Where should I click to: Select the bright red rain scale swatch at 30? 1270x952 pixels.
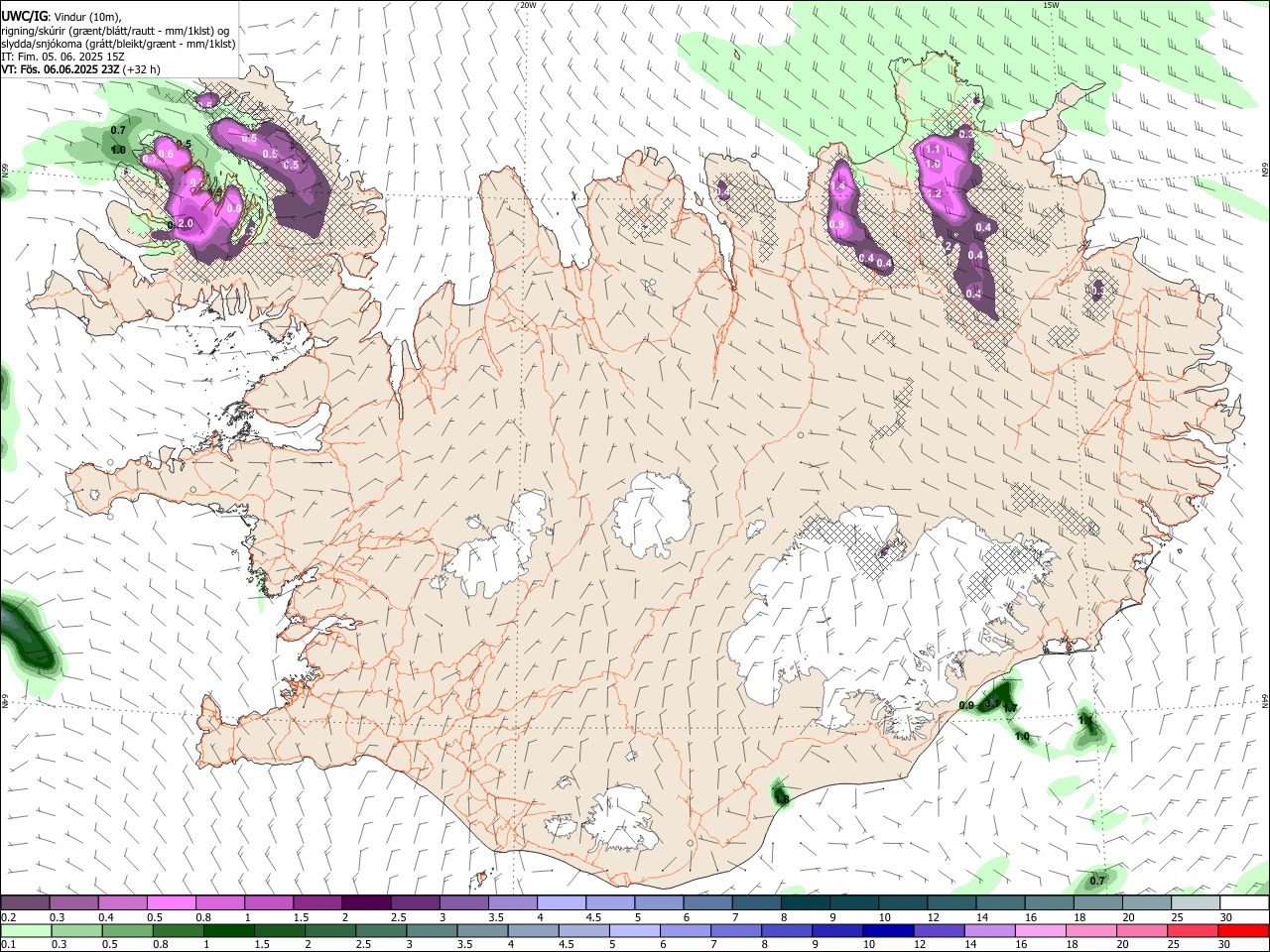point(1244,931)
